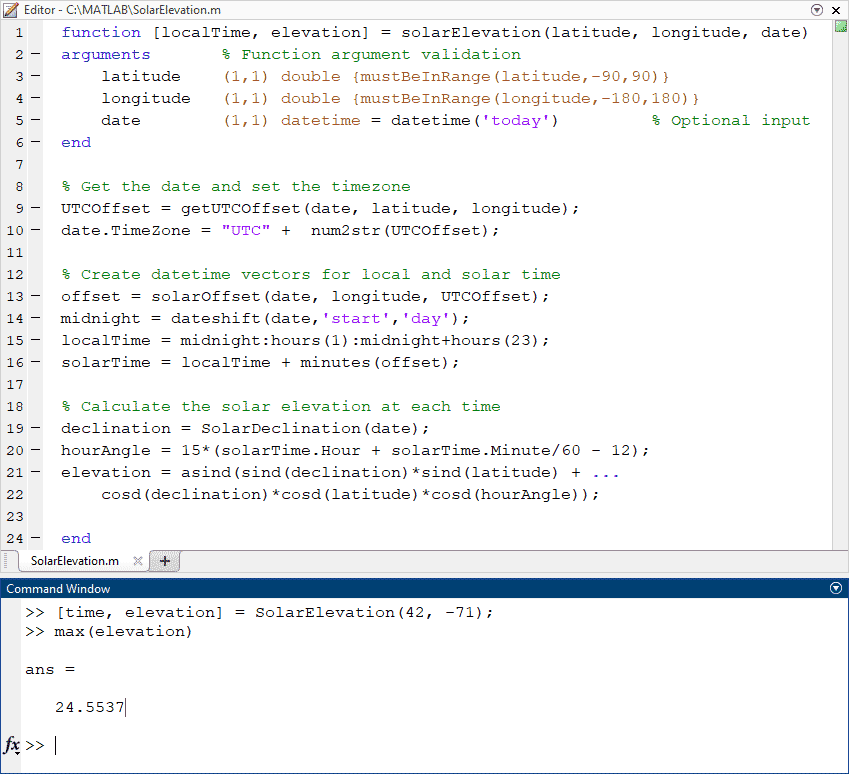
Task: Click the Command Window panel header
Action: coord(400,588)
